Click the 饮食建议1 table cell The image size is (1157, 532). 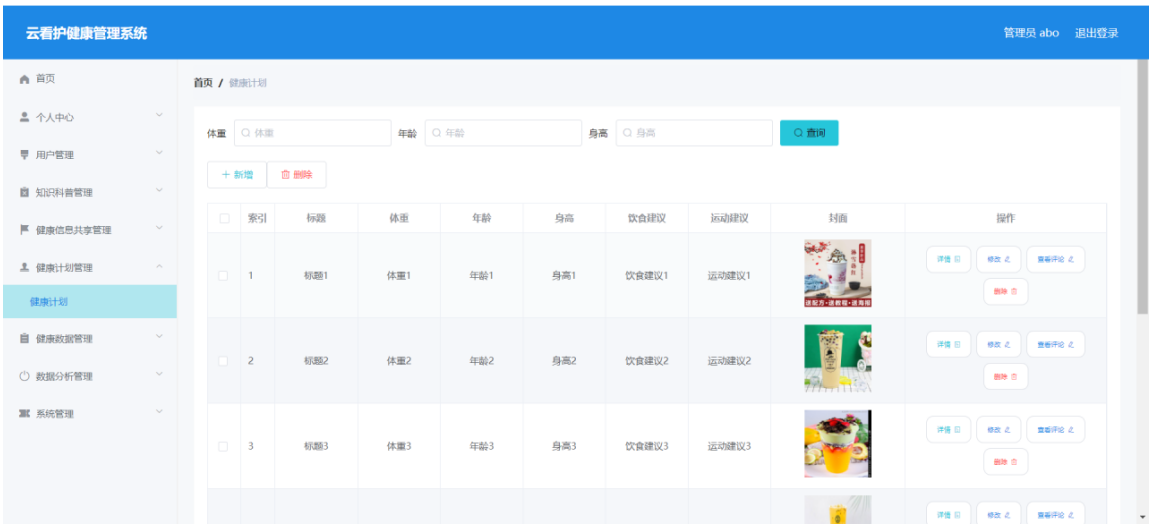pos(646,275)
